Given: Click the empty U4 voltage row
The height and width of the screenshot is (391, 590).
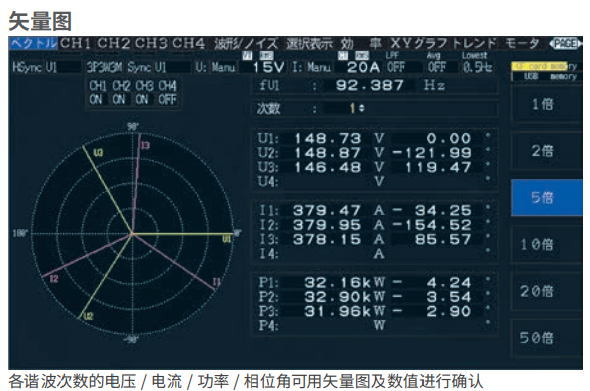Looking at the screenshot, I should coord(376,182).
